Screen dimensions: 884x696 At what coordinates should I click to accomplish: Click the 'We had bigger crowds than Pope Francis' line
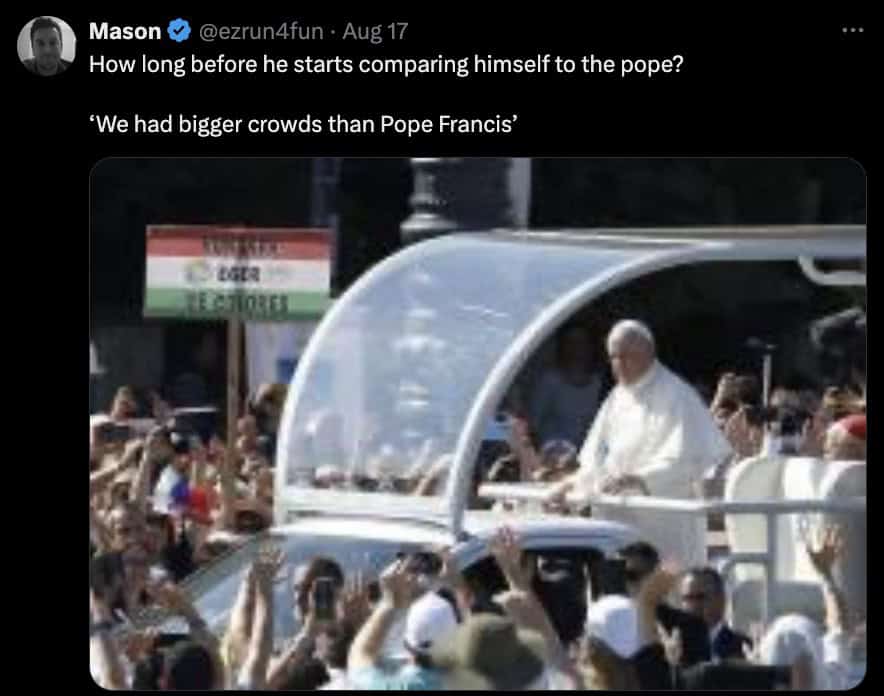pyautogui.click(x=304, y=124)
